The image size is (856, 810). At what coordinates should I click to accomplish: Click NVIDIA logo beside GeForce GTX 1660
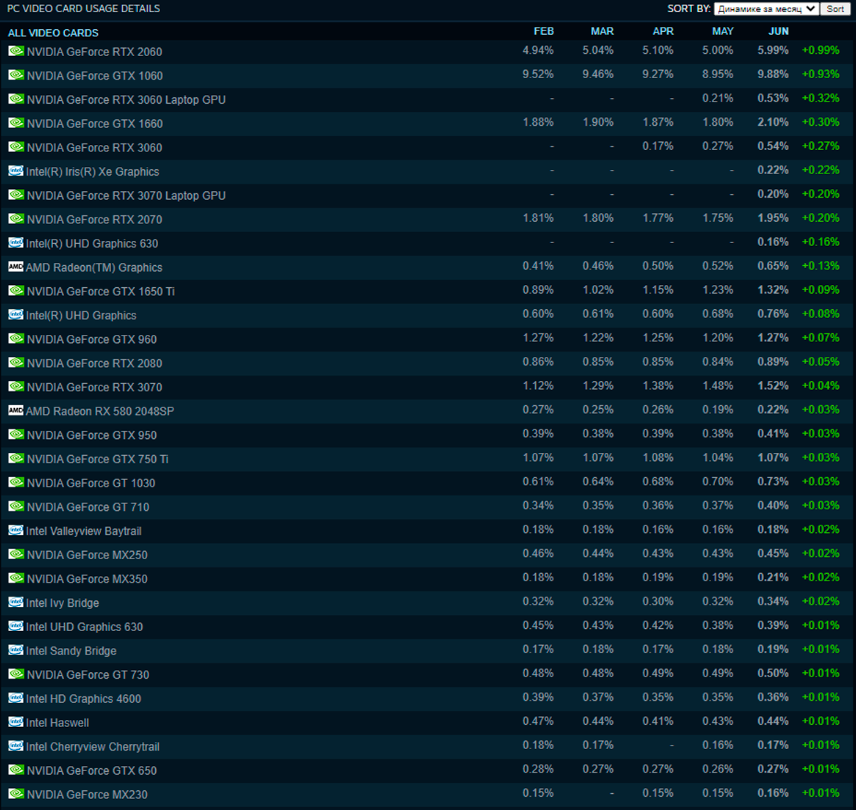coord(16,123)
